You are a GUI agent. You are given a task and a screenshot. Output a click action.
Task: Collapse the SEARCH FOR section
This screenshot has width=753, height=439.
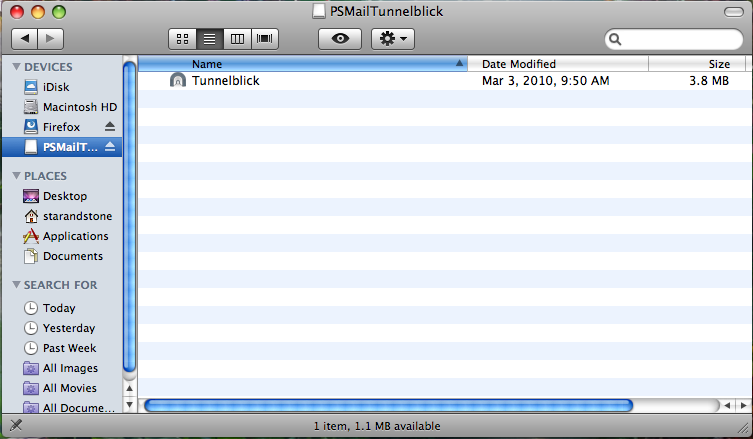(x=16, y=285)
